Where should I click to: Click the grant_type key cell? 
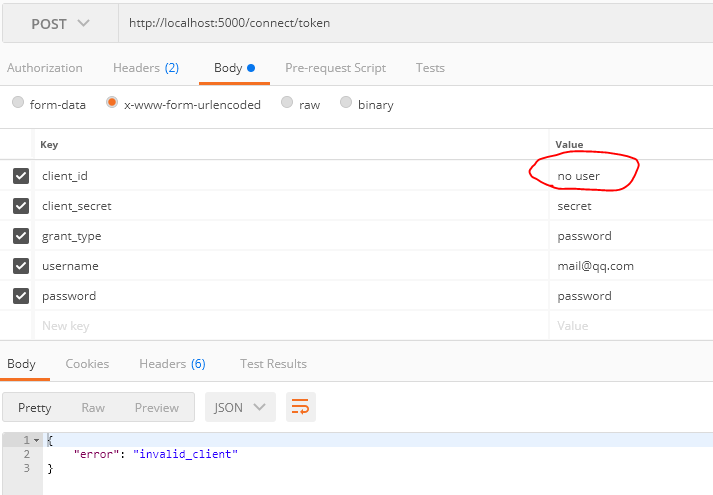coord(291,236)
